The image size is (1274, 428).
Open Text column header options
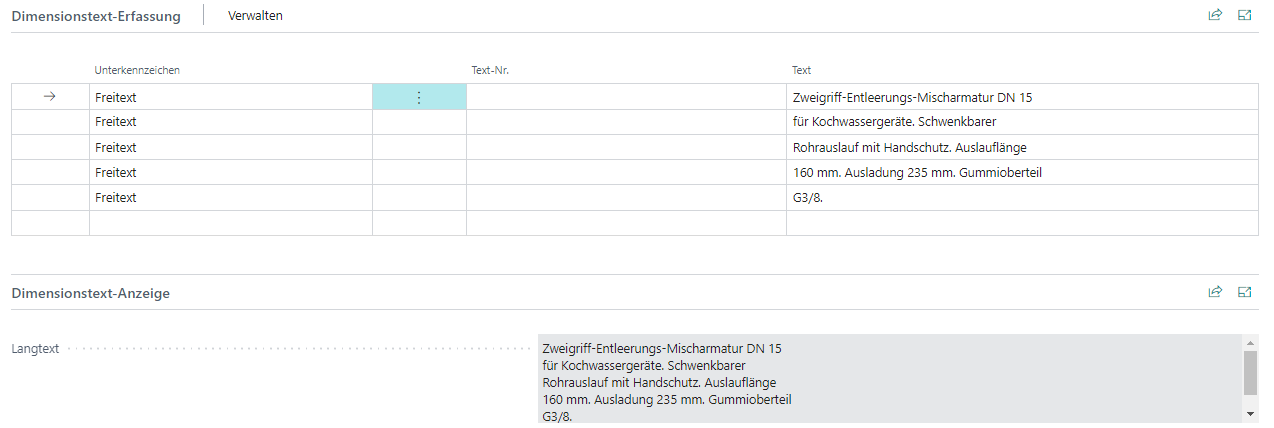[801, 70]
